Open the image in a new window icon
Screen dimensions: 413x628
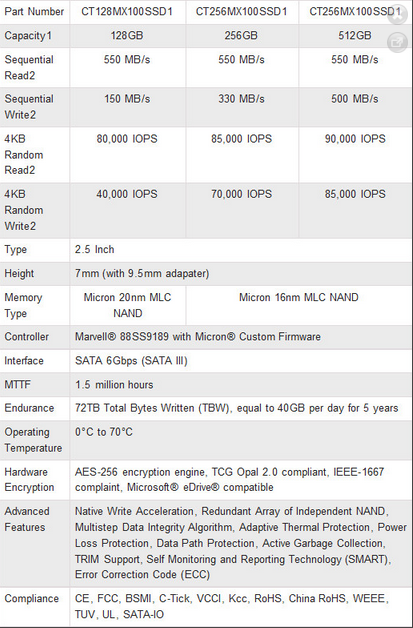(x=397, y=41)
